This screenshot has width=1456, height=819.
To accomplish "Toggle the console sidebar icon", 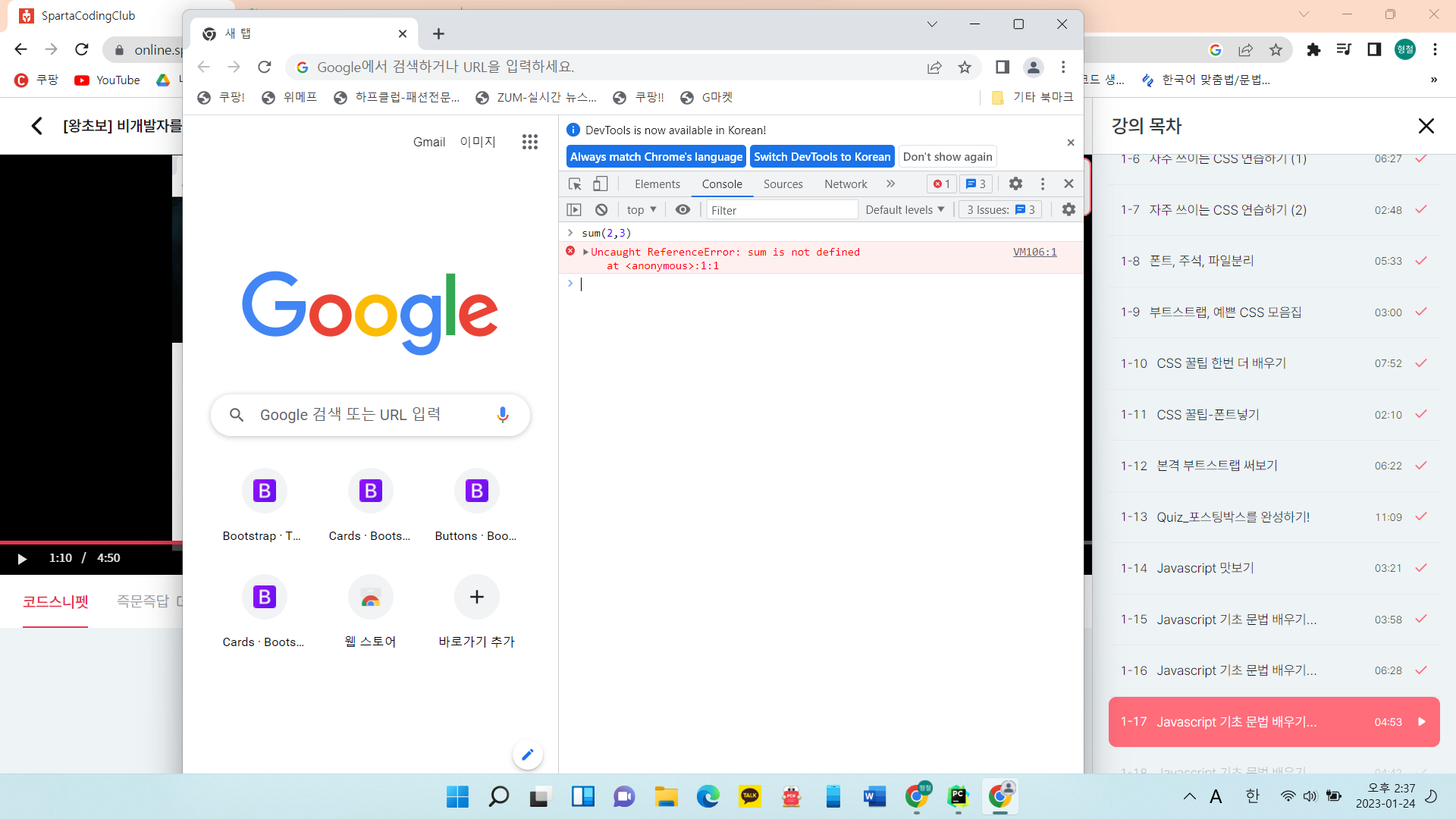I will 574,210.
